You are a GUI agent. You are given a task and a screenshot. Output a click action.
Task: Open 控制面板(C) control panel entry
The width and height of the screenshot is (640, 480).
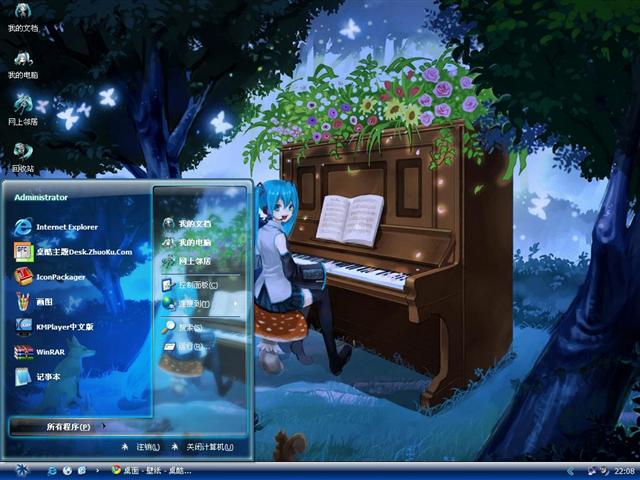pyautogui.click(x=190, y=284)
